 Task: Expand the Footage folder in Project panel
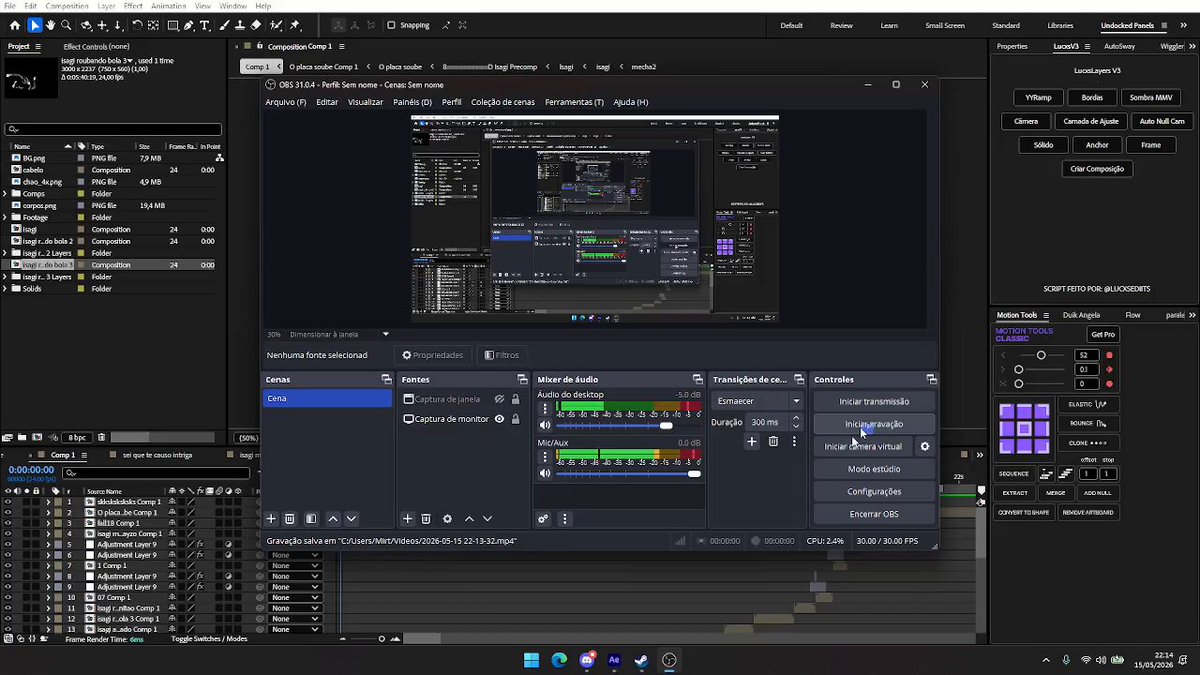point(6,217)
